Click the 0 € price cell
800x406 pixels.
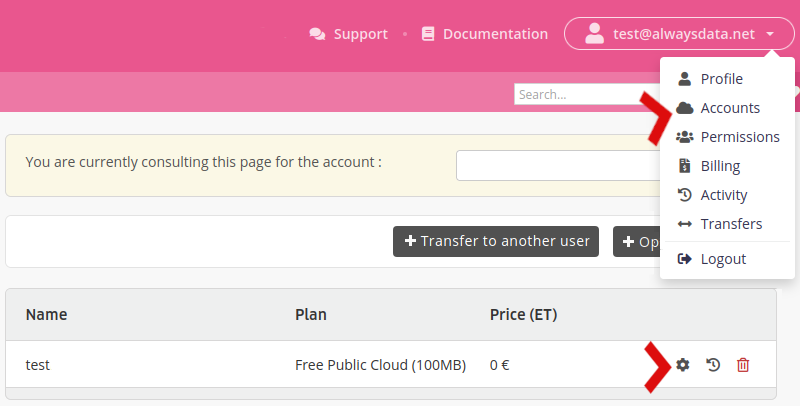click(x=499, y=365)
